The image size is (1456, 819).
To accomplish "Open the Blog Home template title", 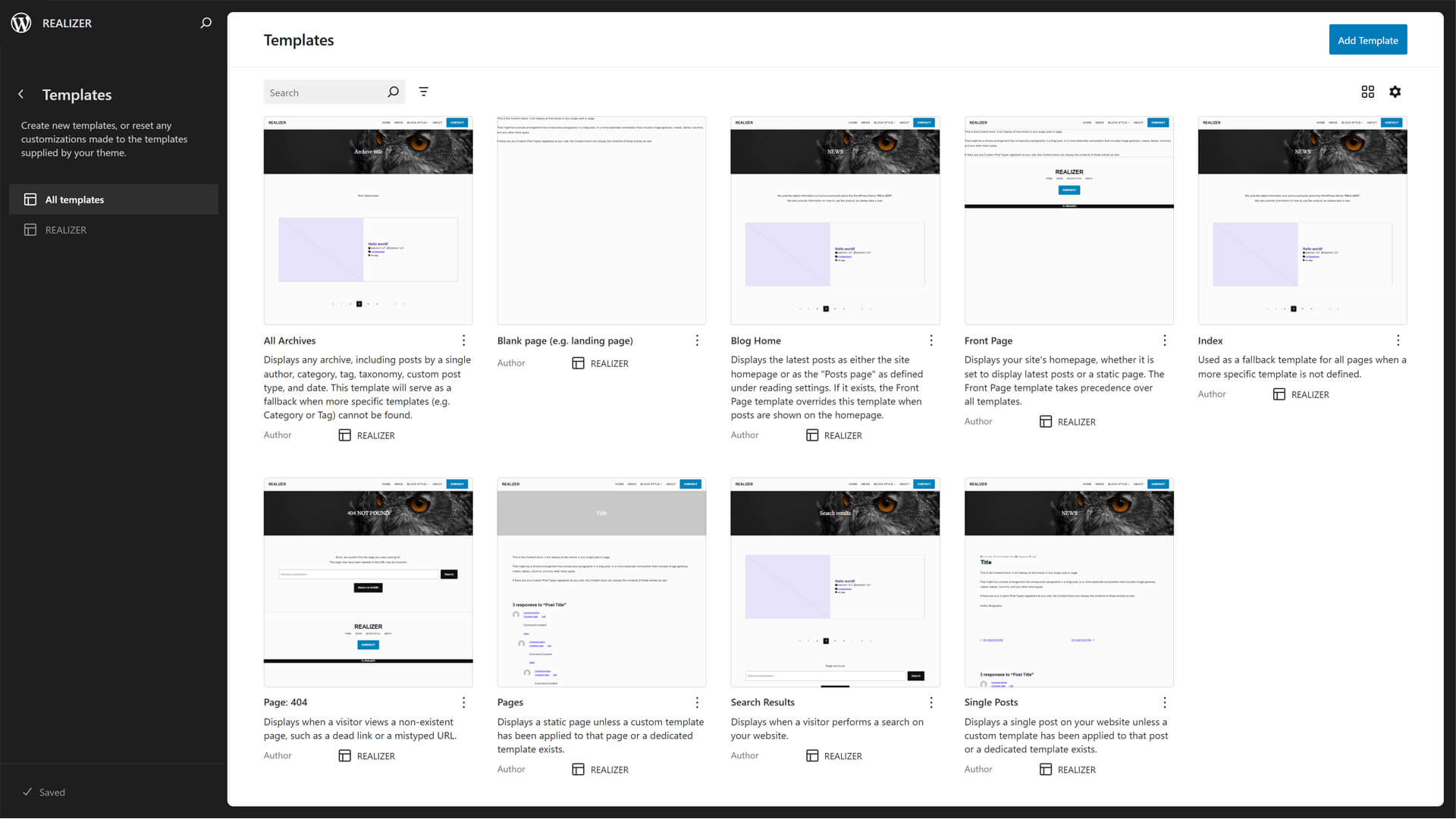I will click(758, 340).
